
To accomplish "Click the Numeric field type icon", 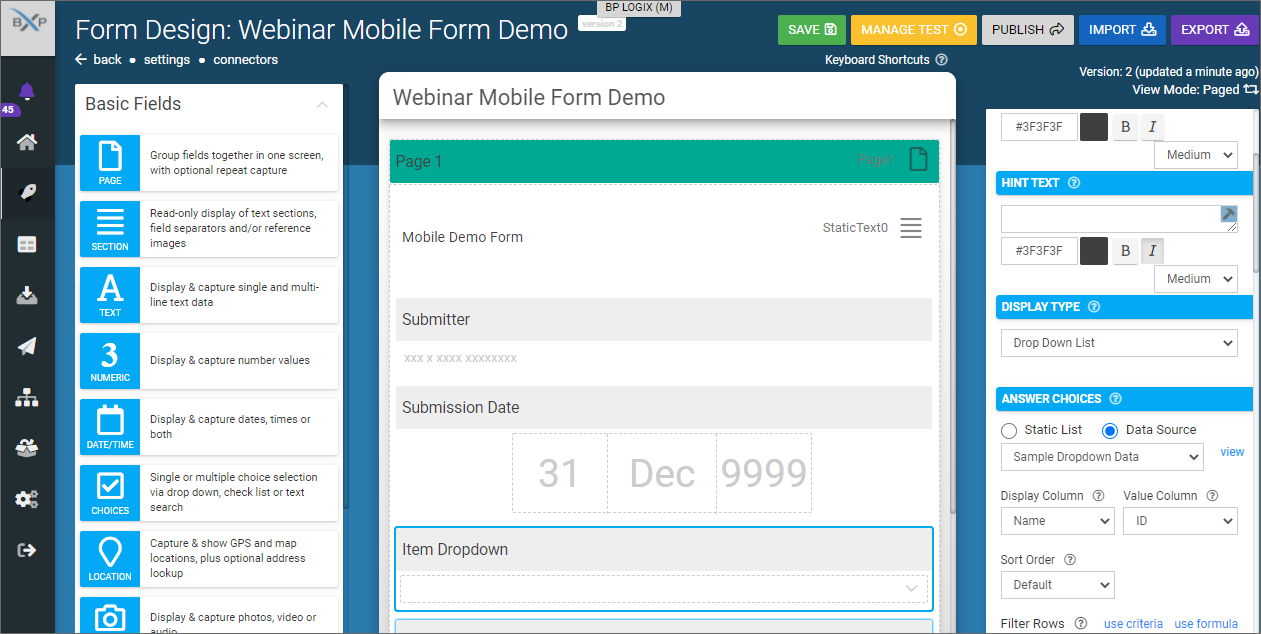I will point(110,361).
